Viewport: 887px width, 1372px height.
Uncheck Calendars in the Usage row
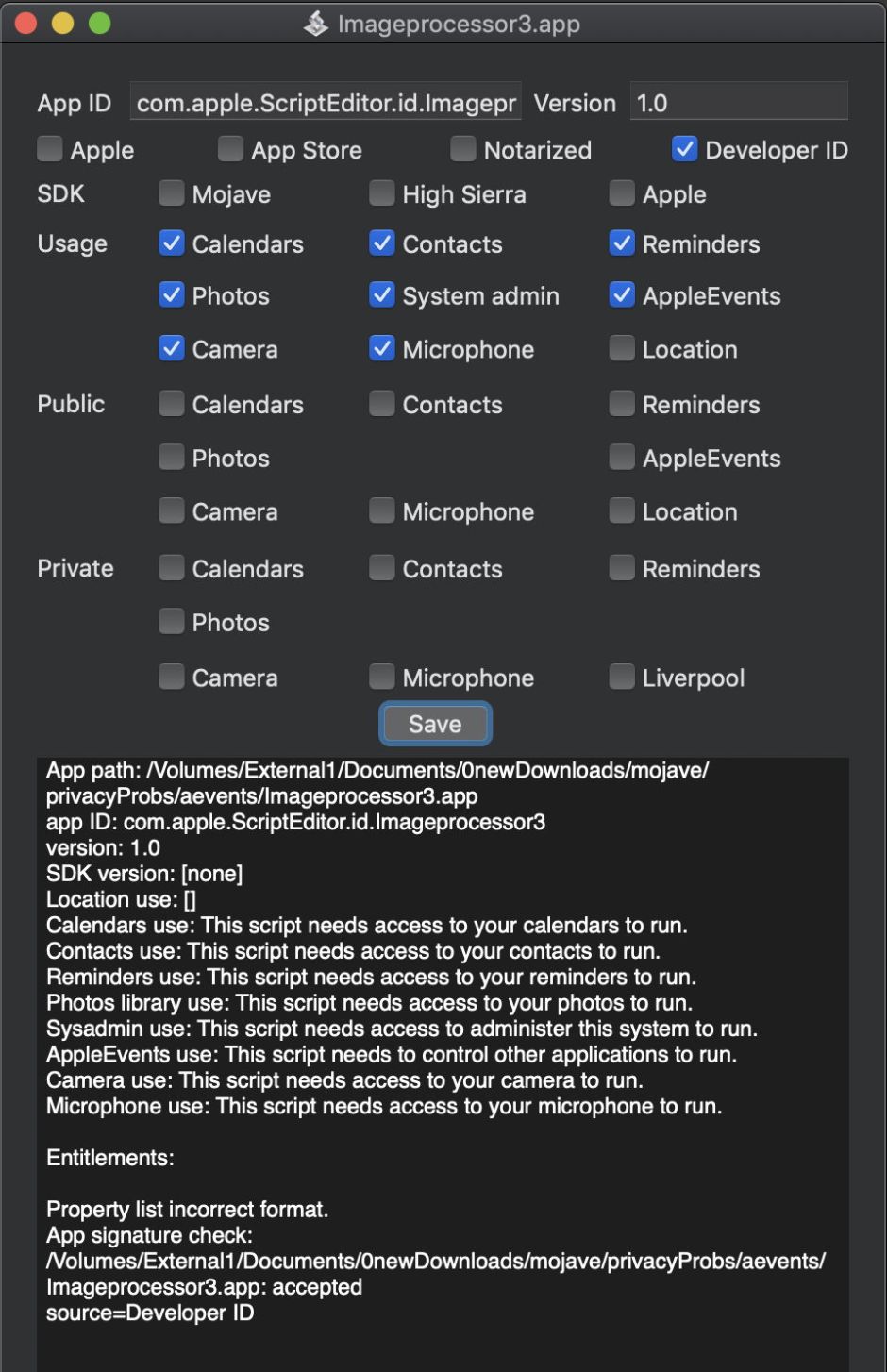[171, 243]
